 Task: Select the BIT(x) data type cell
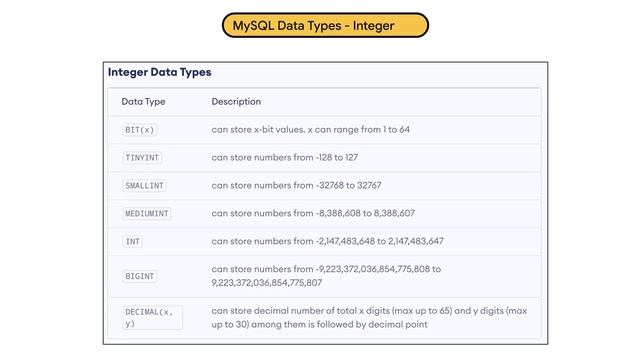coord(140,130)
